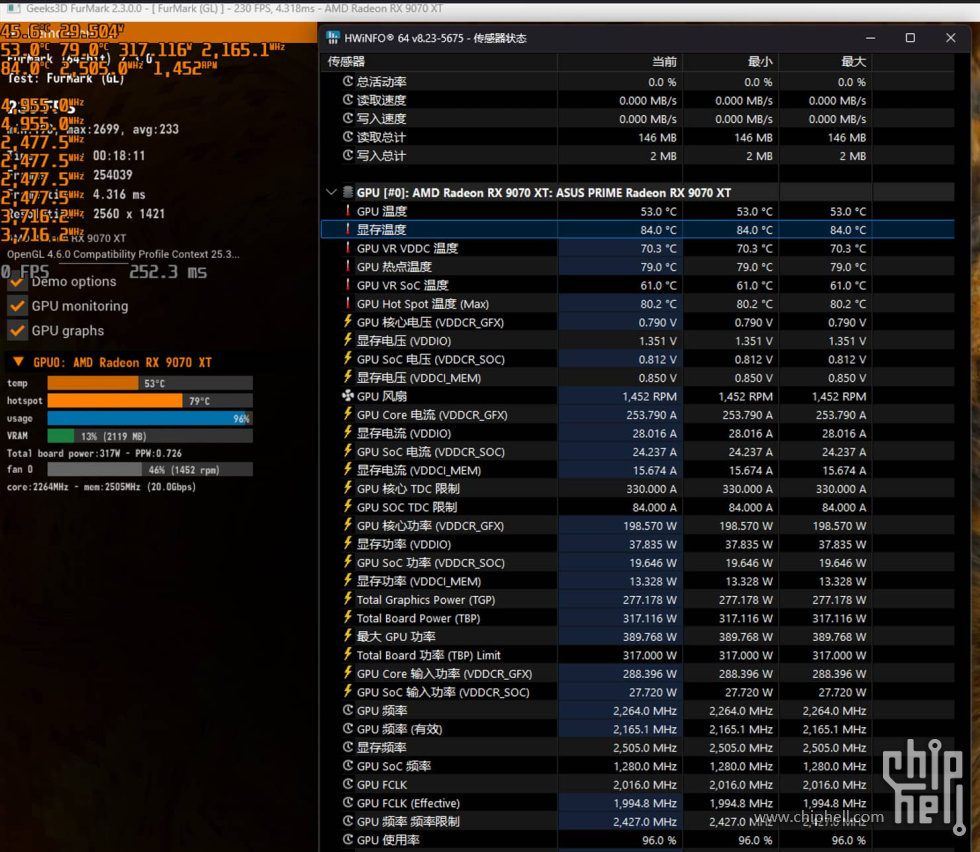The width and height of the screenshot is (980, 852).
Task: Toggle the Demo options checkbox in FurMark
Action: click(18, 281)
